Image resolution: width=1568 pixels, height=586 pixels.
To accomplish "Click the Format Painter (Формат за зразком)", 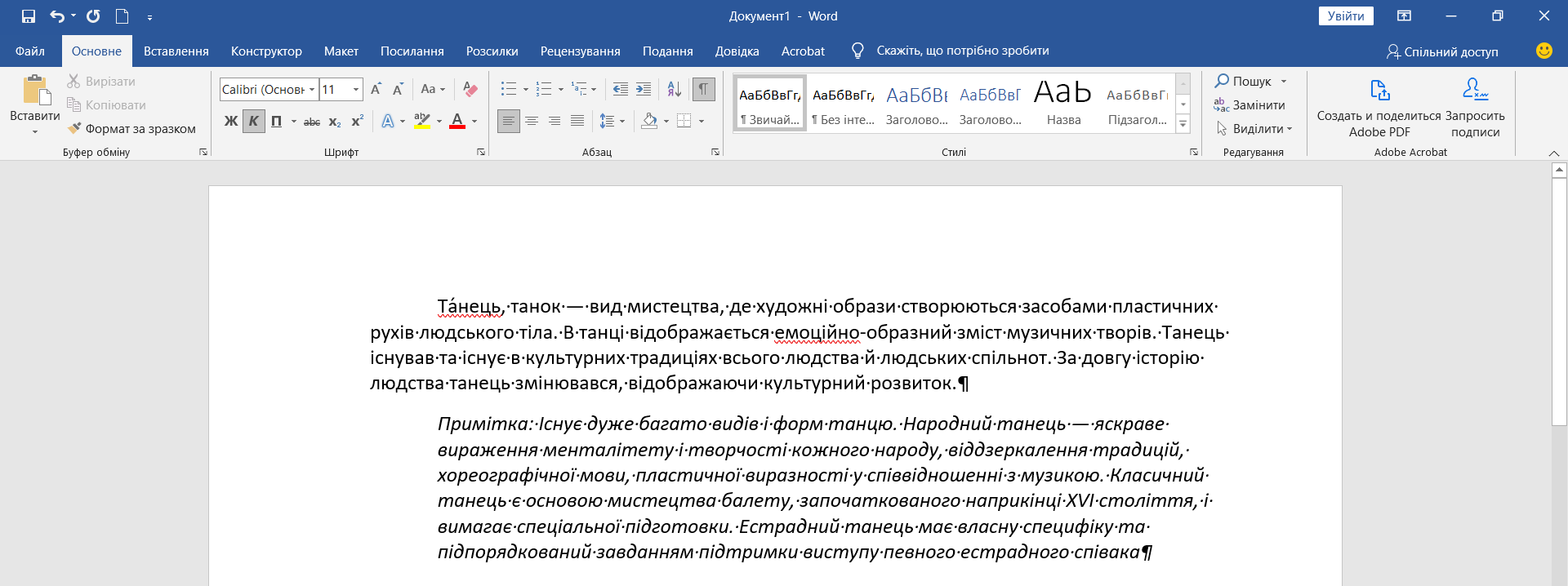I will [x=132, y=129].
